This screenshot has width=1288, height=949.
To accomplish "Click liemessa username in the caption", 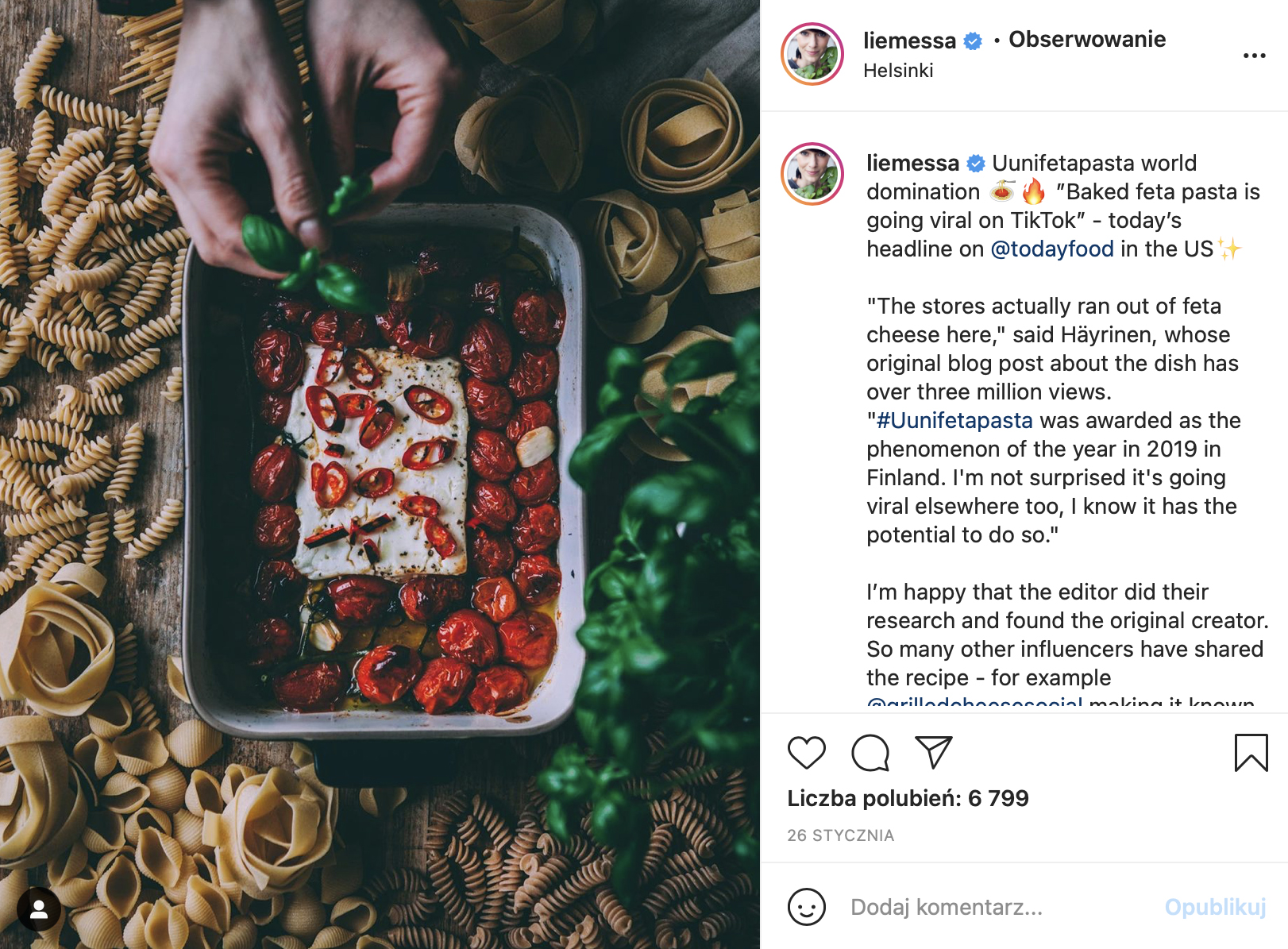I will coord(912,163).
